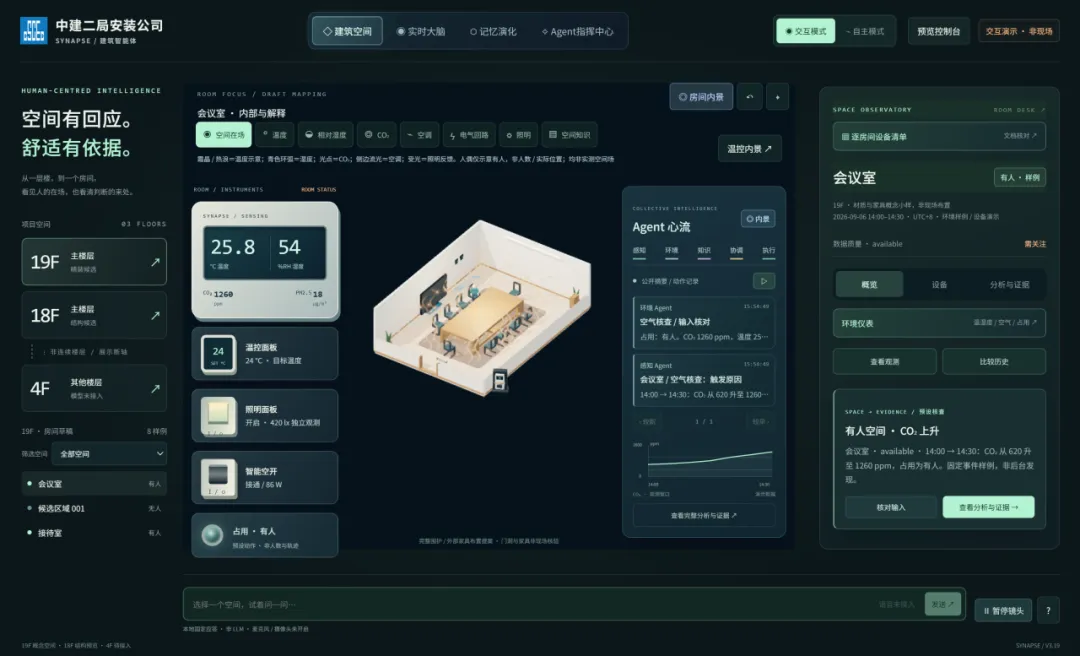Open 会议室 / 空气核查：触发原因 card
The height and width of the screenshot is (656, 1080).
[704, 380]
